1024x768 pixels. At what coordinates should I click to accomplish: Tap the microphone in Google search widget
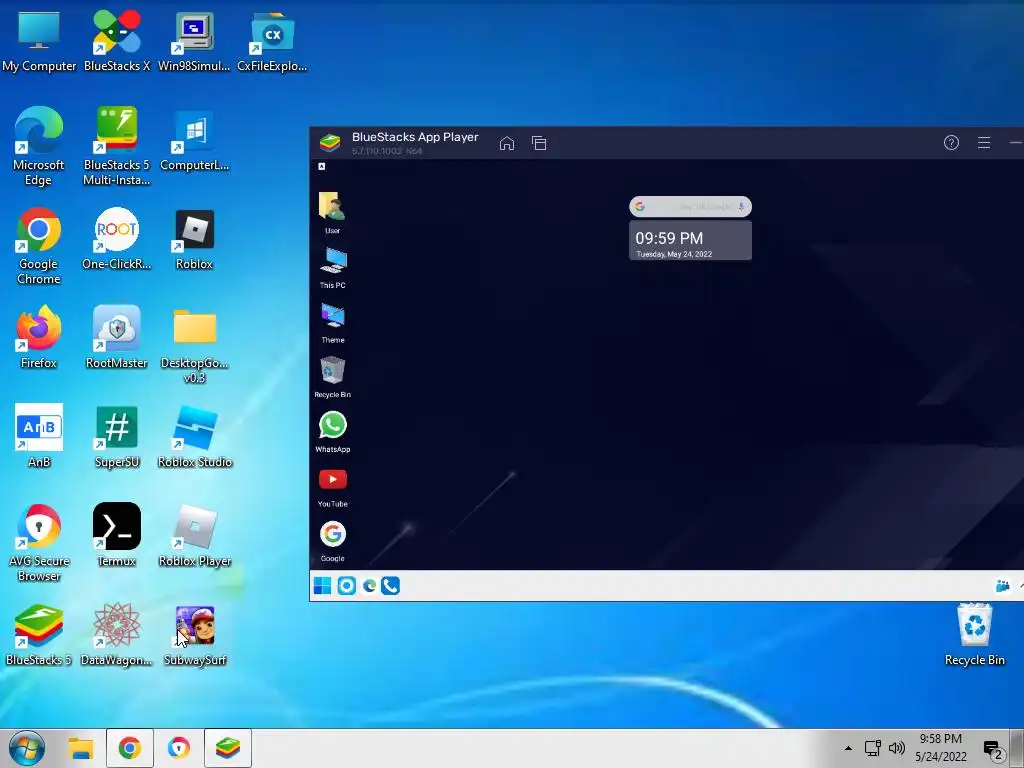coord(741,206)
